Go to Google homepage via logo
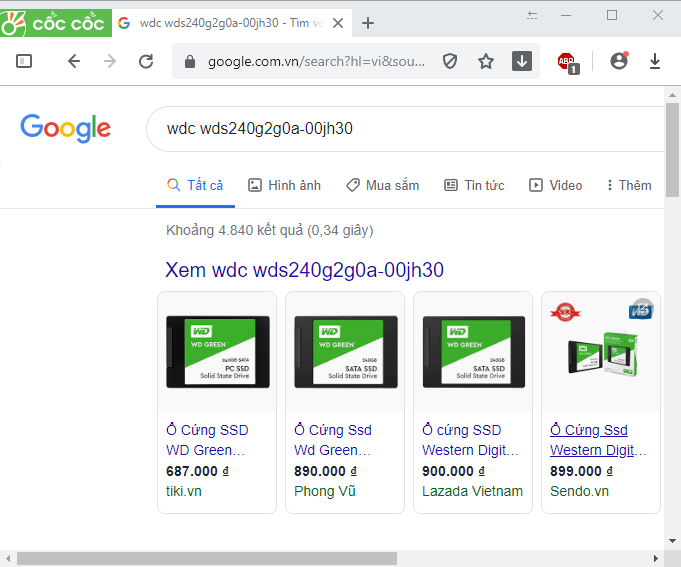This screenshot has height=567, width=681. point(66,128)
